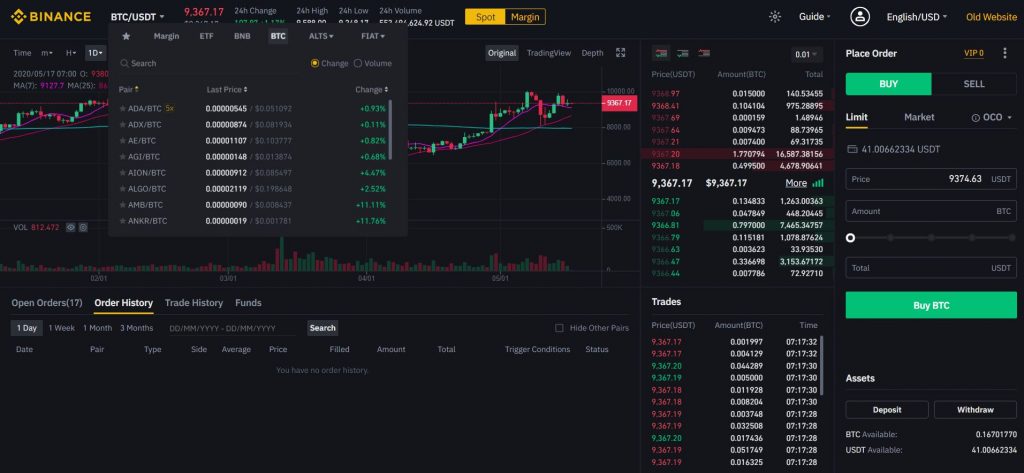Favorite the AION/BTC pair star
Image resolution: width=1024 pixels, height=473 pixels.
(x=123, y=173)
